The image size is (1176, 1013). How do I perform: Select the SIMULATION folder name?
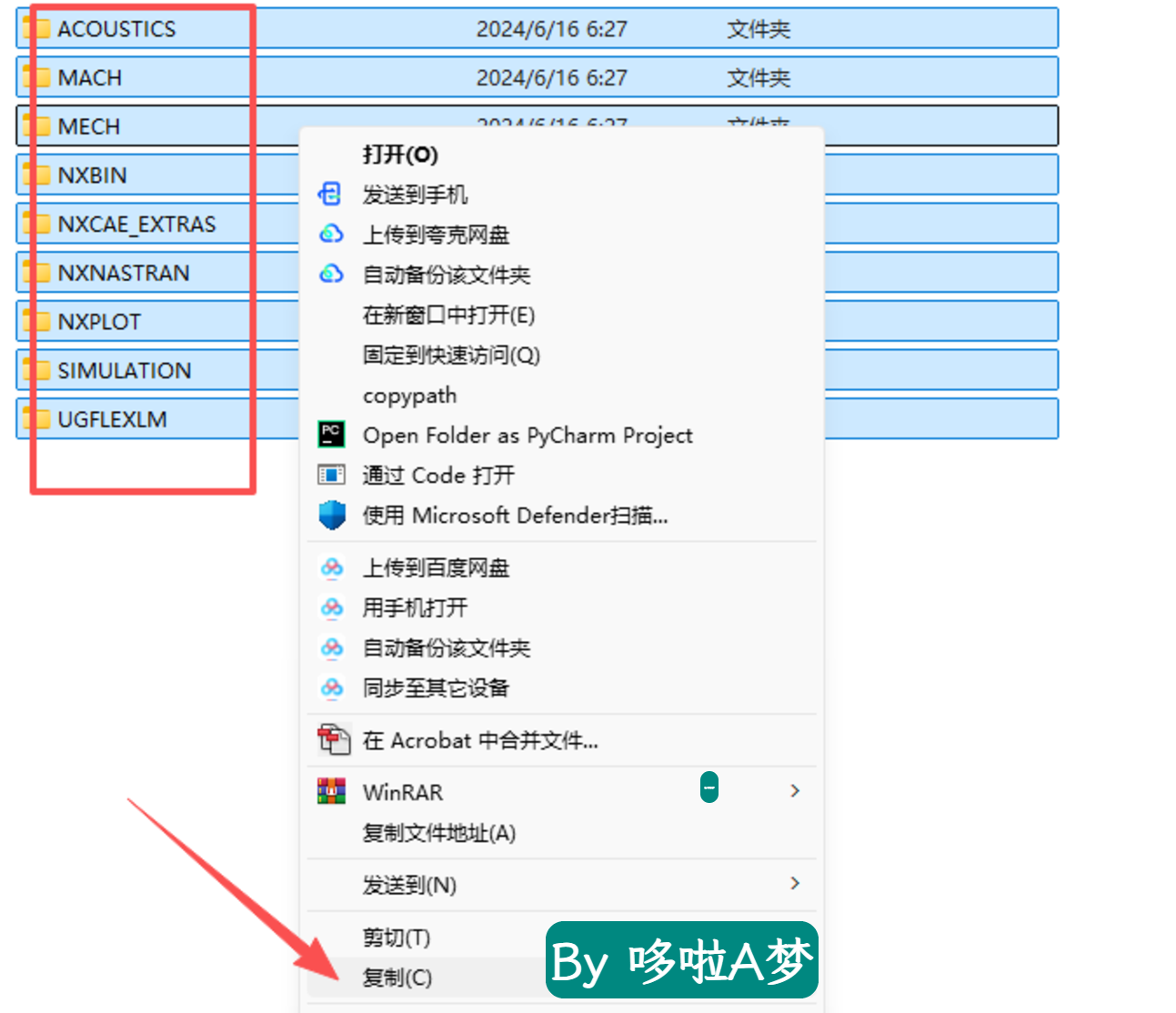click(x=125, y=370)
